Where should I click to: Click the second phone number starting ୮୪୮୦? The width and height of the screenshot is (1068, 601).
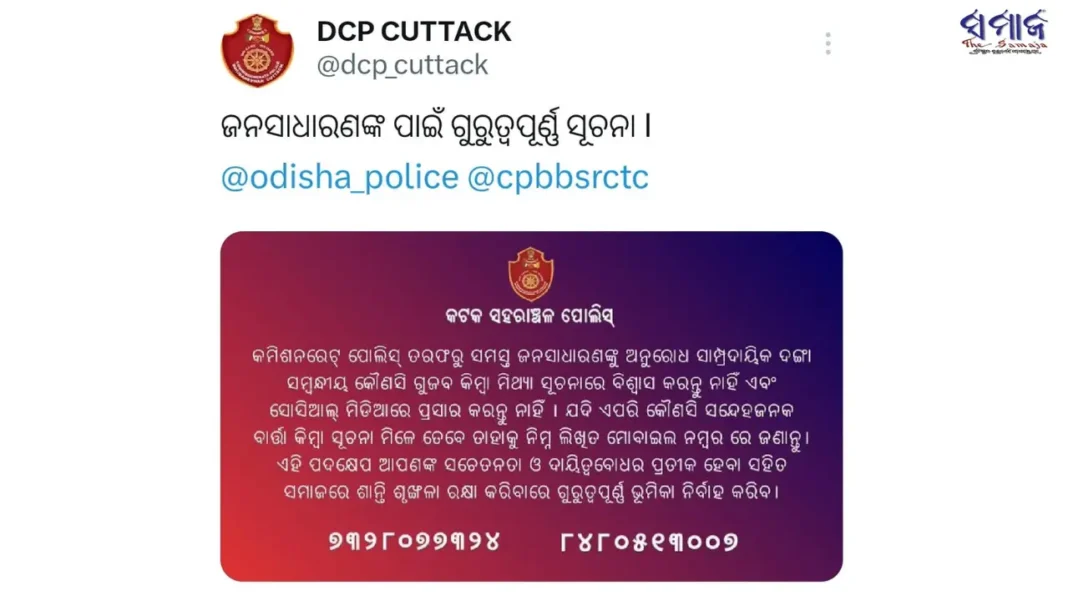(x=649, y=542)
